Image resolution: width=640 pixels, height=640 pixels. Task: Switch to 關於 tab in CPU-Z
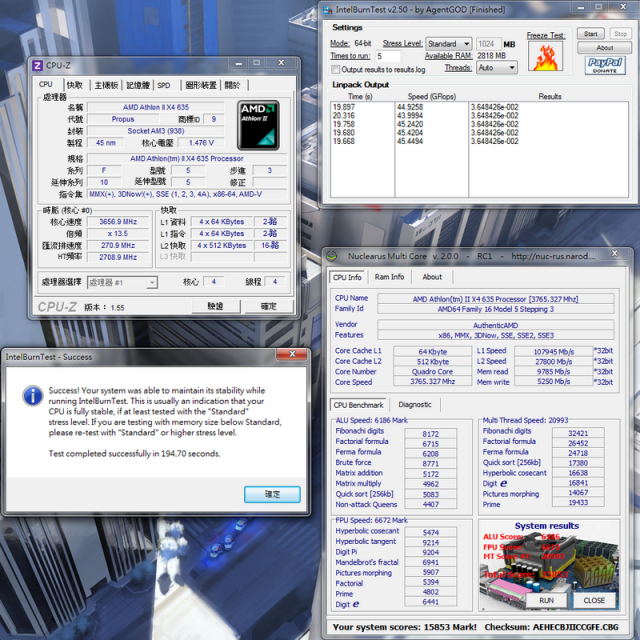point(233,85)
